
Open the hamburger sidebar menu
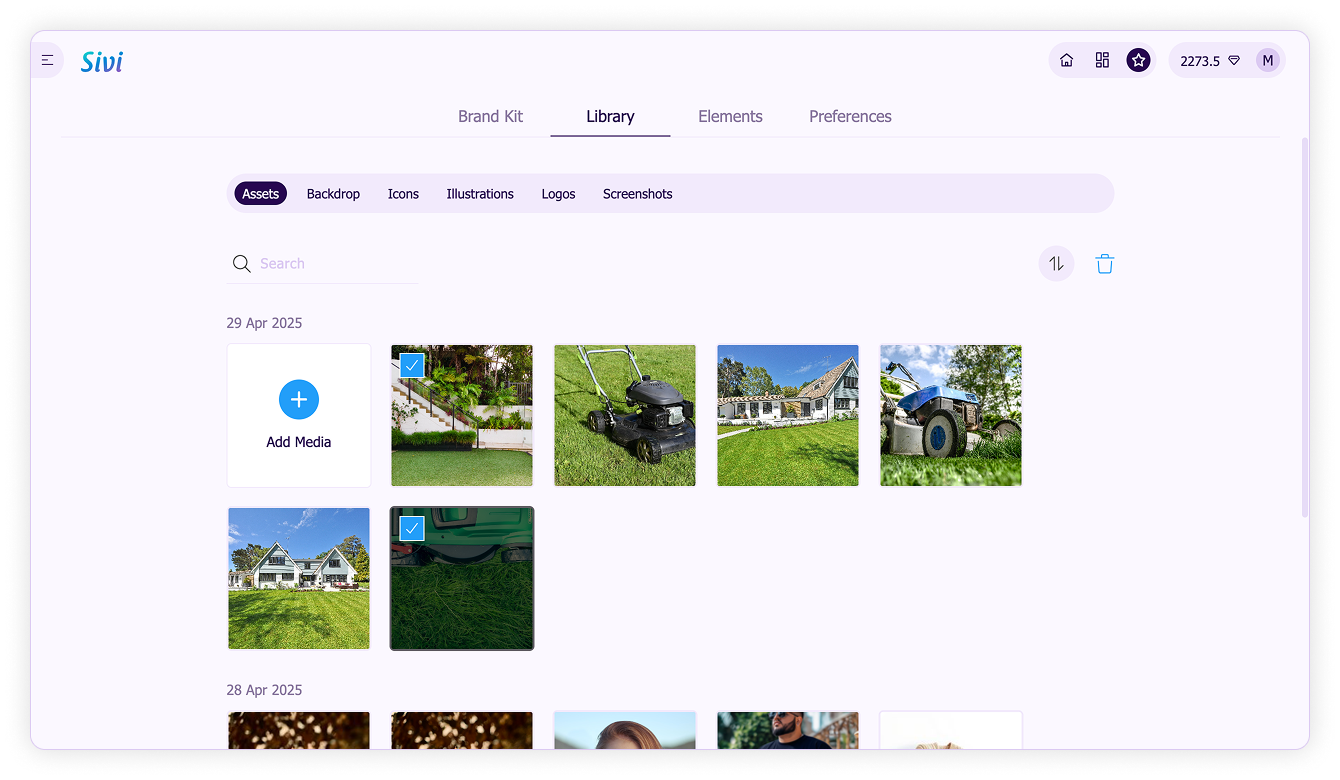[x=47, y=61]
